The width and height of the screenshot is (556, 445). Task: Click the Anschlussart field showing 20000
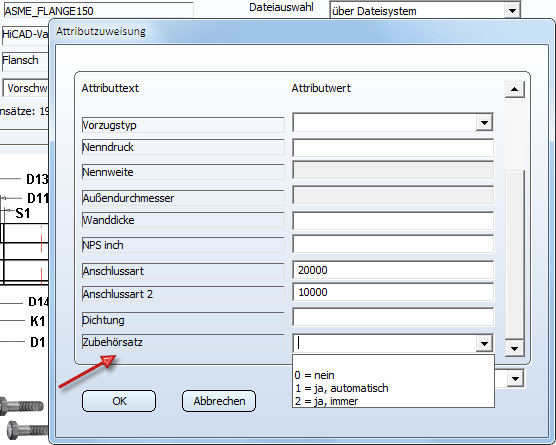tap(393, 270)
